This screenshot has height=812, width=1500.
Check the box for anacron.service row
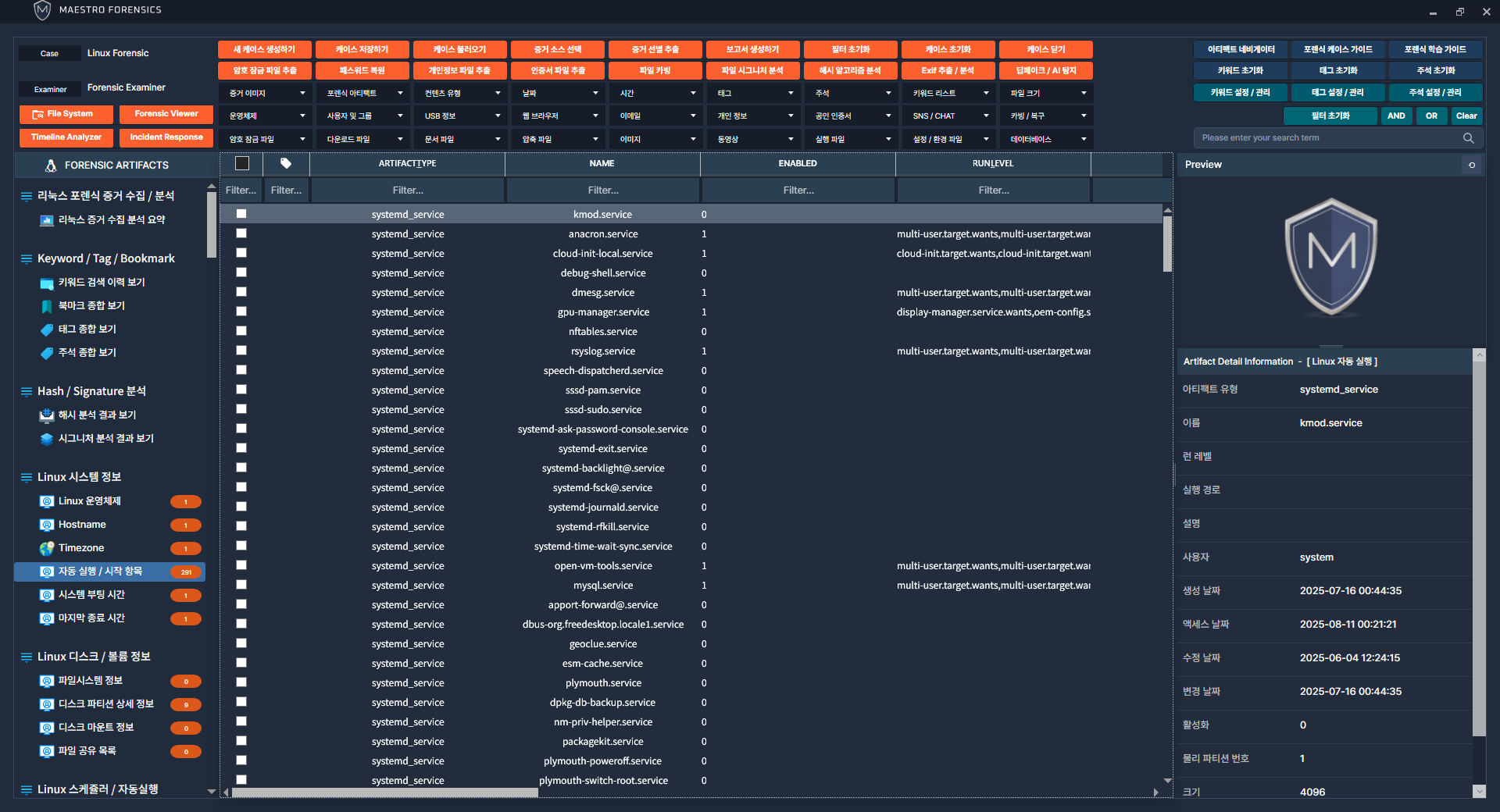click(x=241, y=233)
